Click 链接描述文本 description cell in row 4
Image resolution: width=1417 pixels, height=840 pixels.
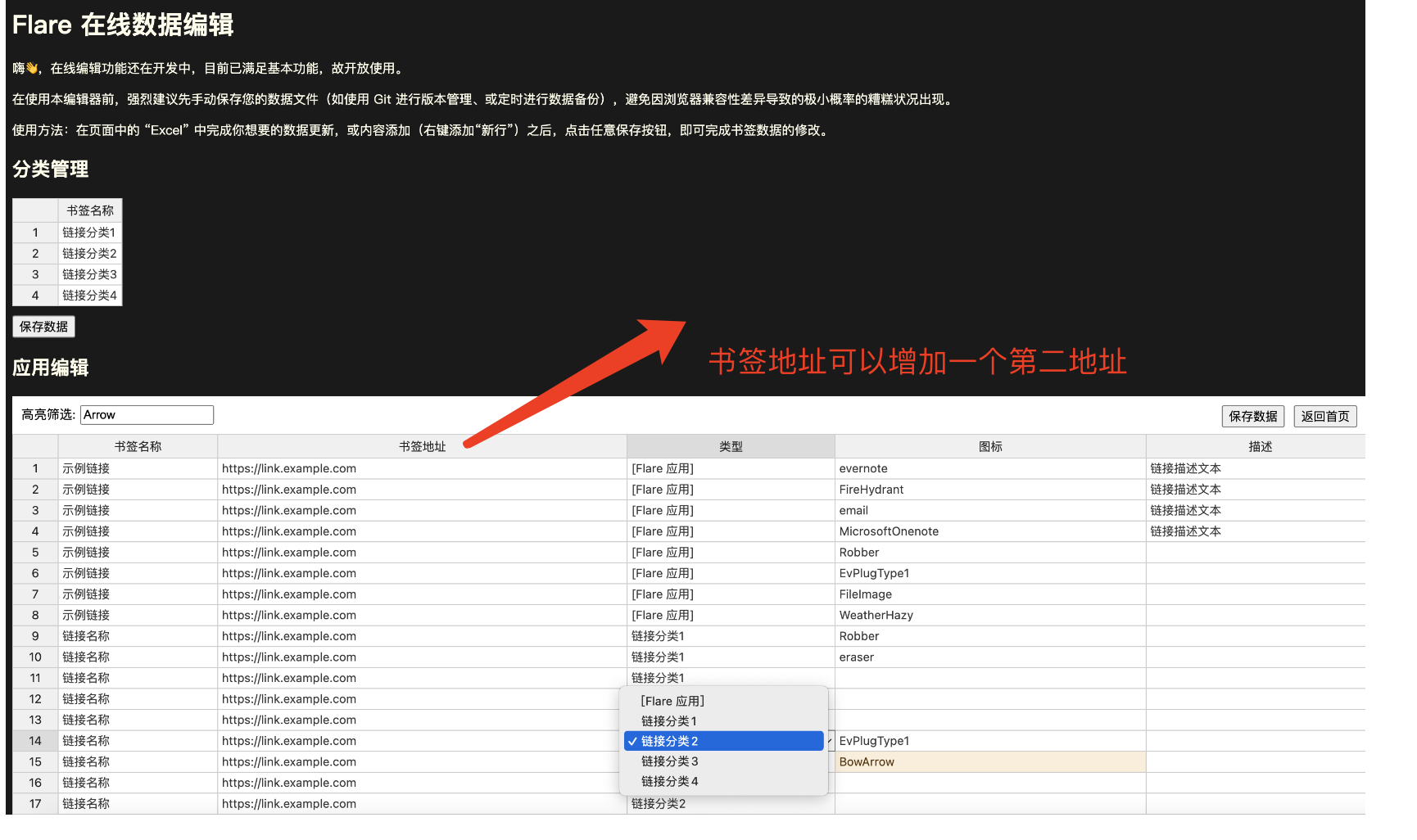pyautogui.click(x=1256, y=531)
